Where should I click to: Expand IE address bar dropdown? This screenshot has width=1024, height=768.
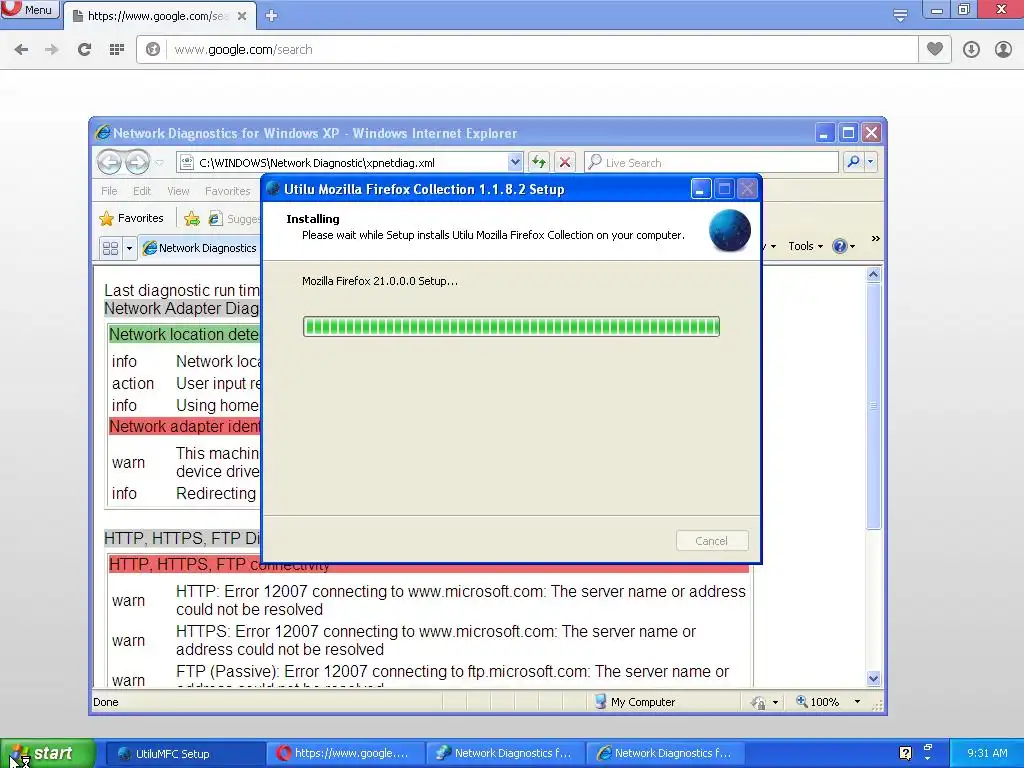tap(515, 162)
